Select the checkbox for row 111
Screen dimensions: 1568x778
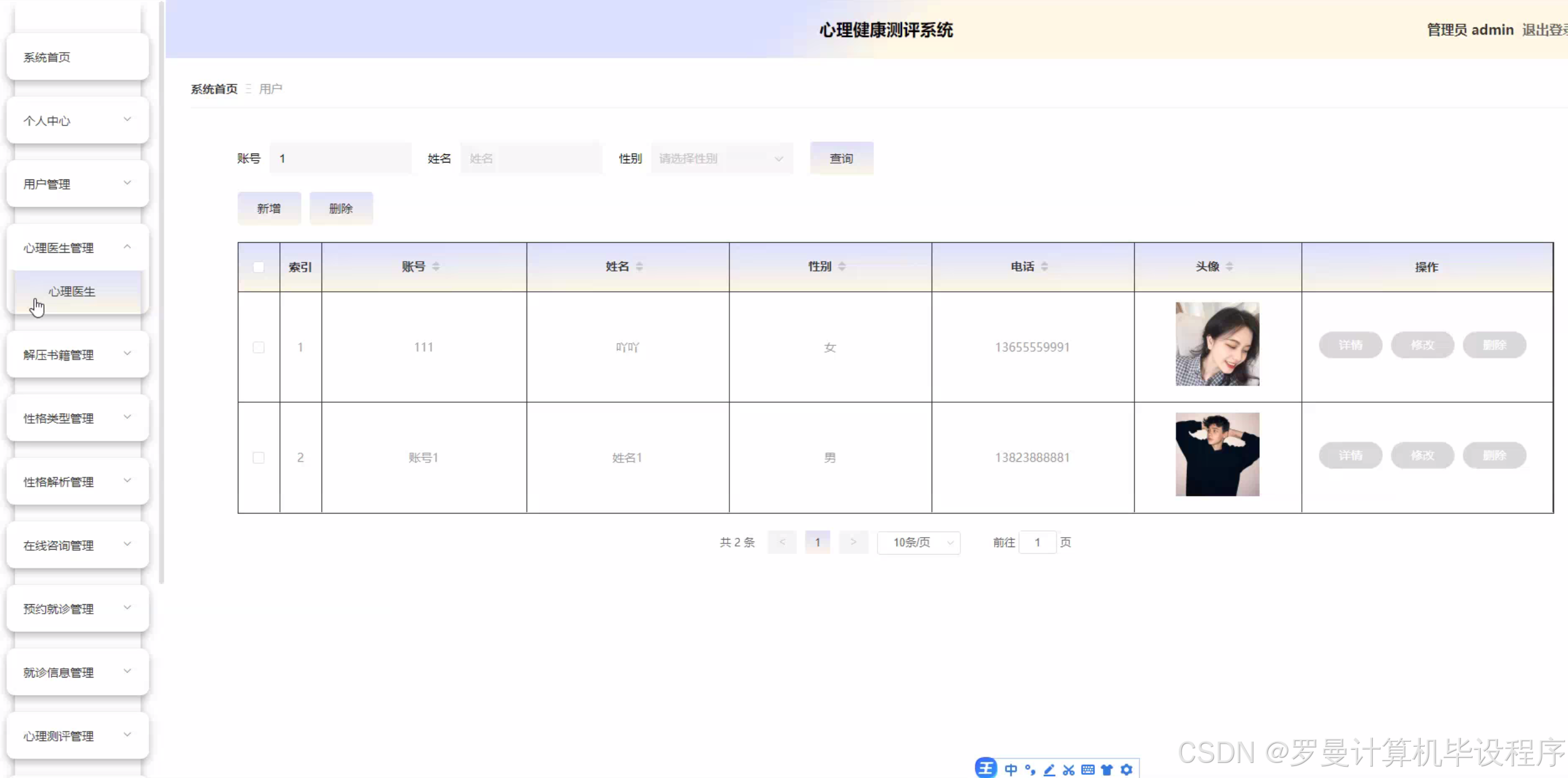(259, 348)
